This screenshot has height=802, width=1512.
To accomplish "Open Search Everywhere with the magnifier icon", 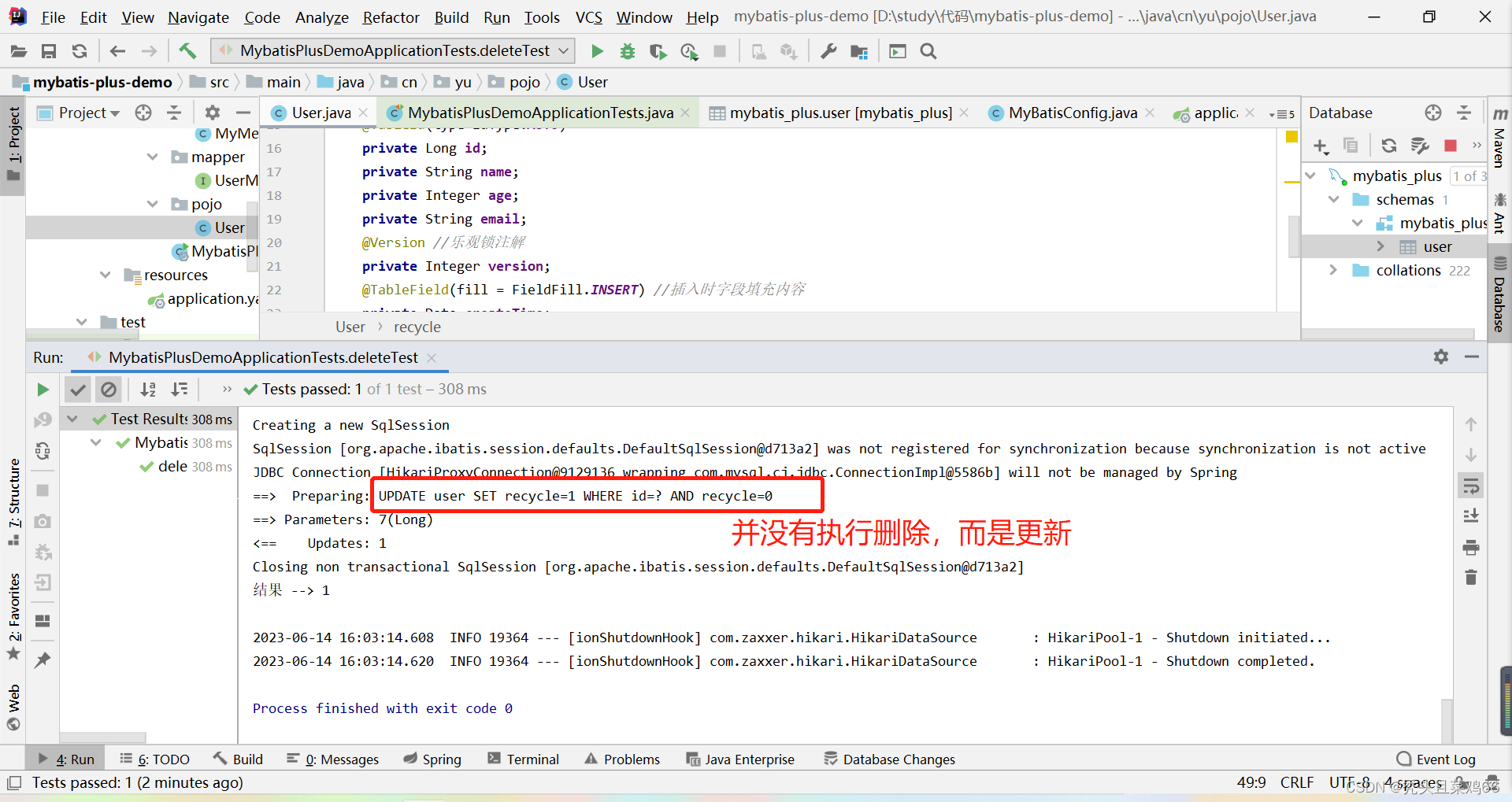I will click(x=928, y=50).
